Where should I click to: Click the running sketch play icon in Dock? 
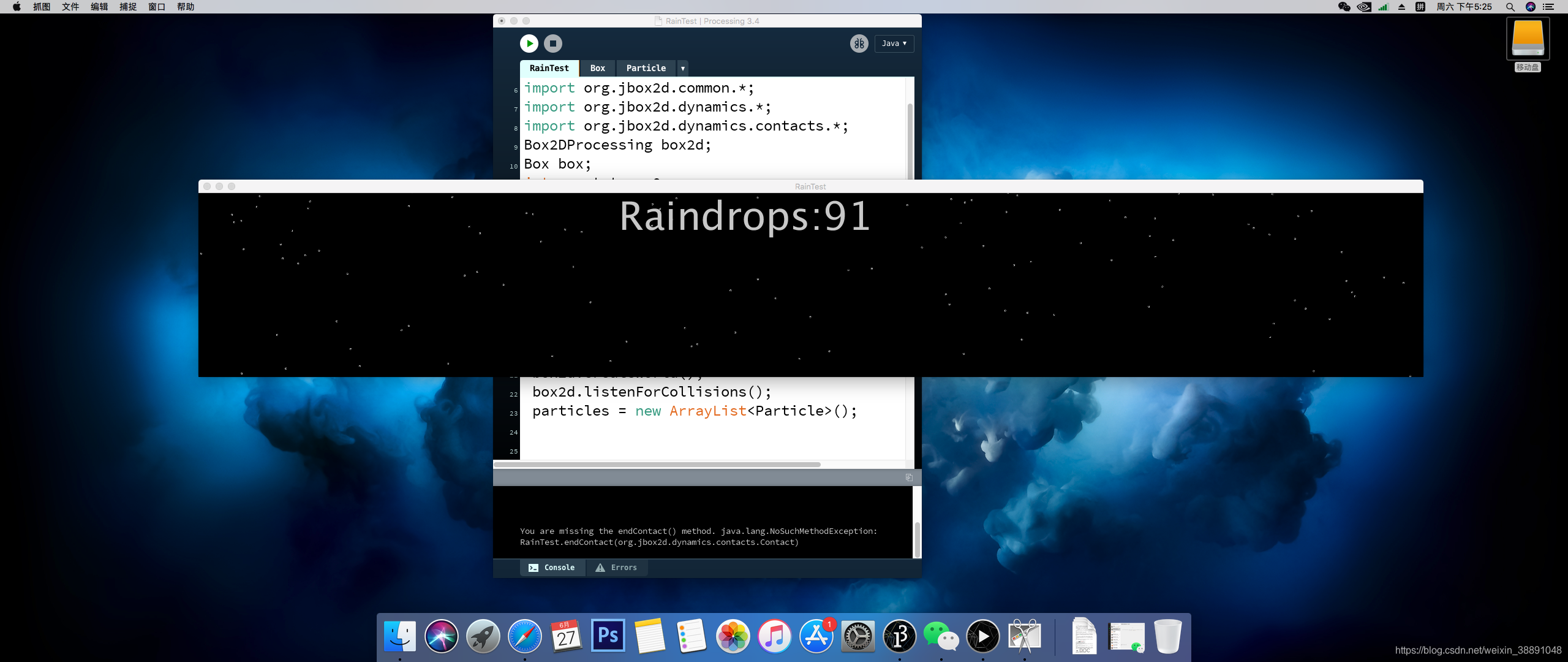pyautogui.click(x=982, y=636)
